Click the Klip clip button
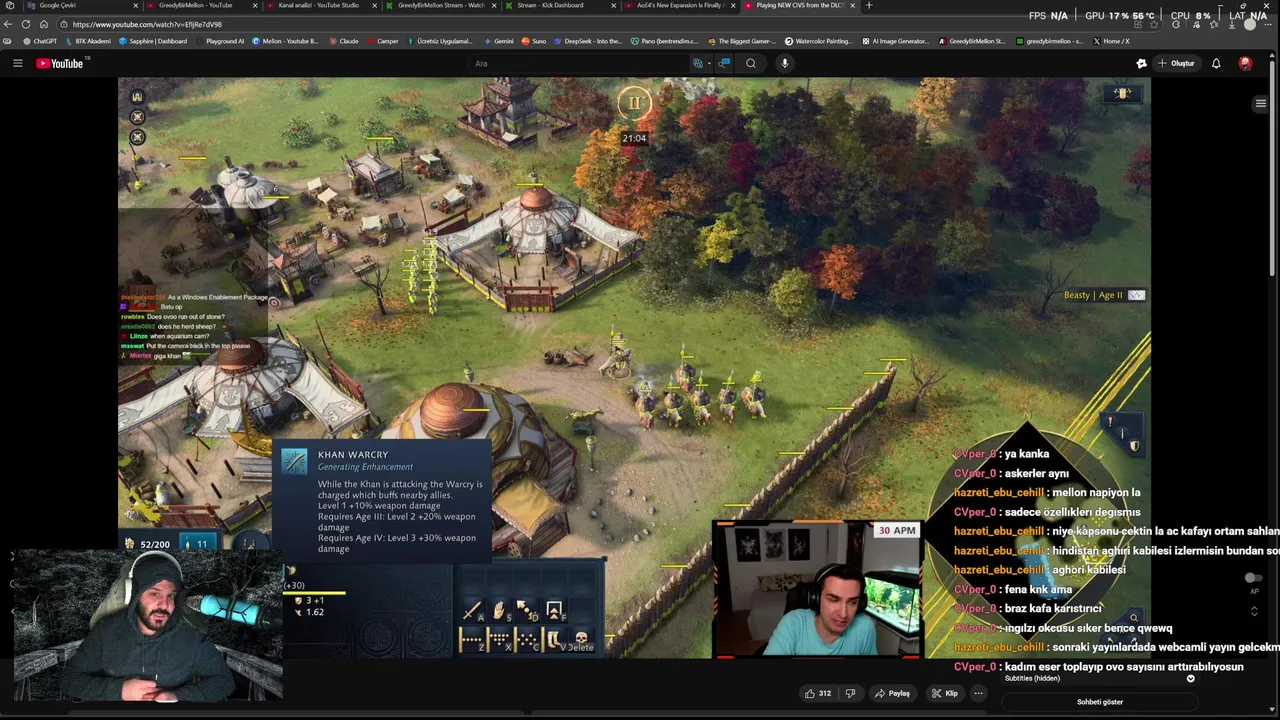The width and height of the screenshot is (1280, 720). 945,693
